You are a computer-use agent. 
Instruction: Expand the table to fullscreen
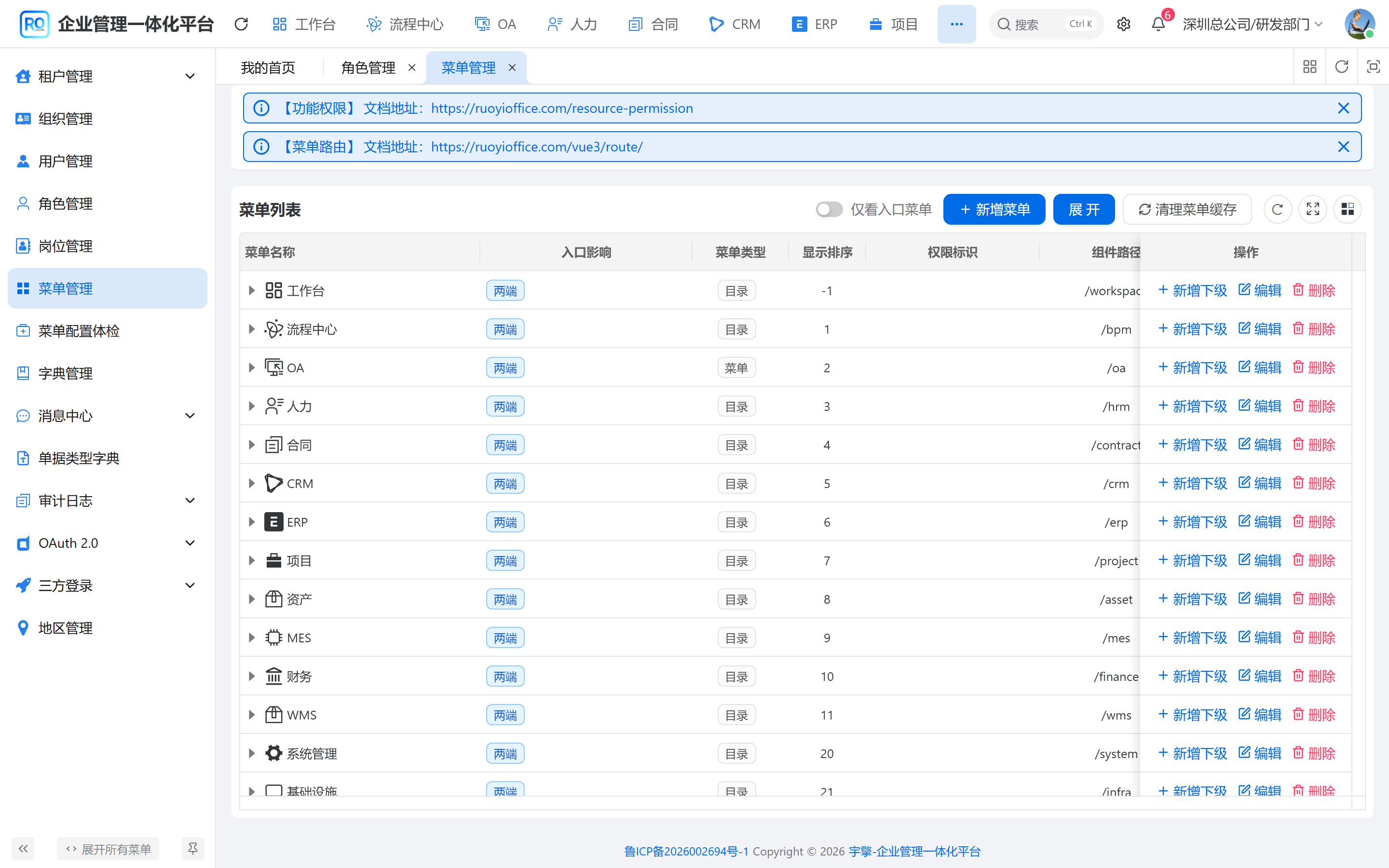click(x=1313, y=210)
